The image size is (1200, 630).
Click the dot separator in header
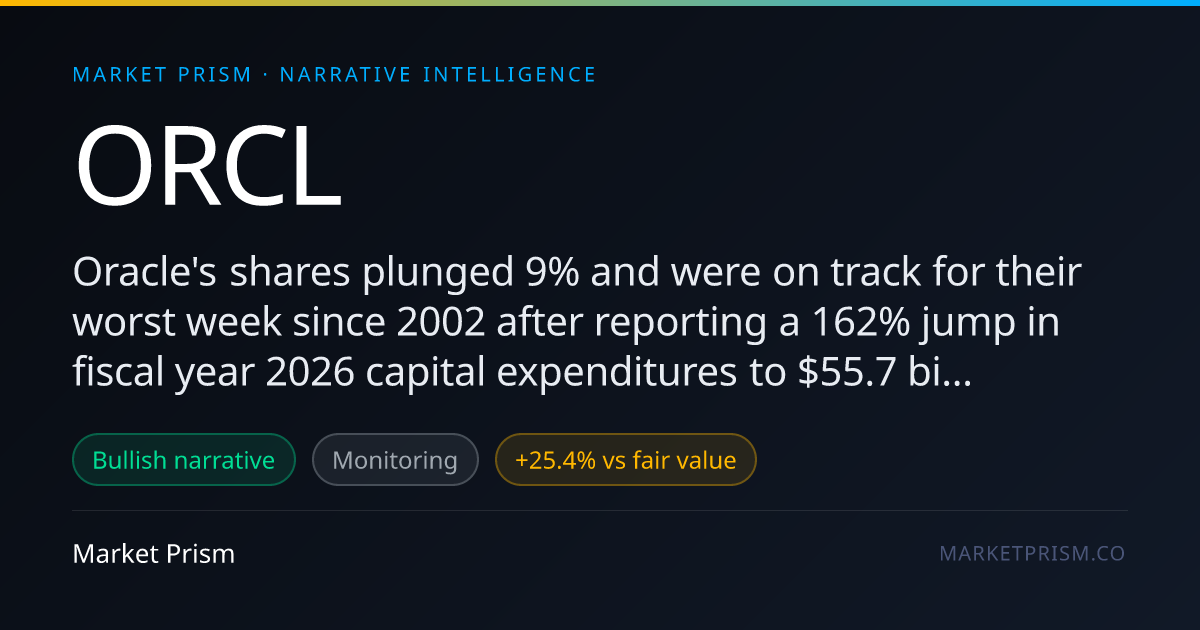[266, 75]
